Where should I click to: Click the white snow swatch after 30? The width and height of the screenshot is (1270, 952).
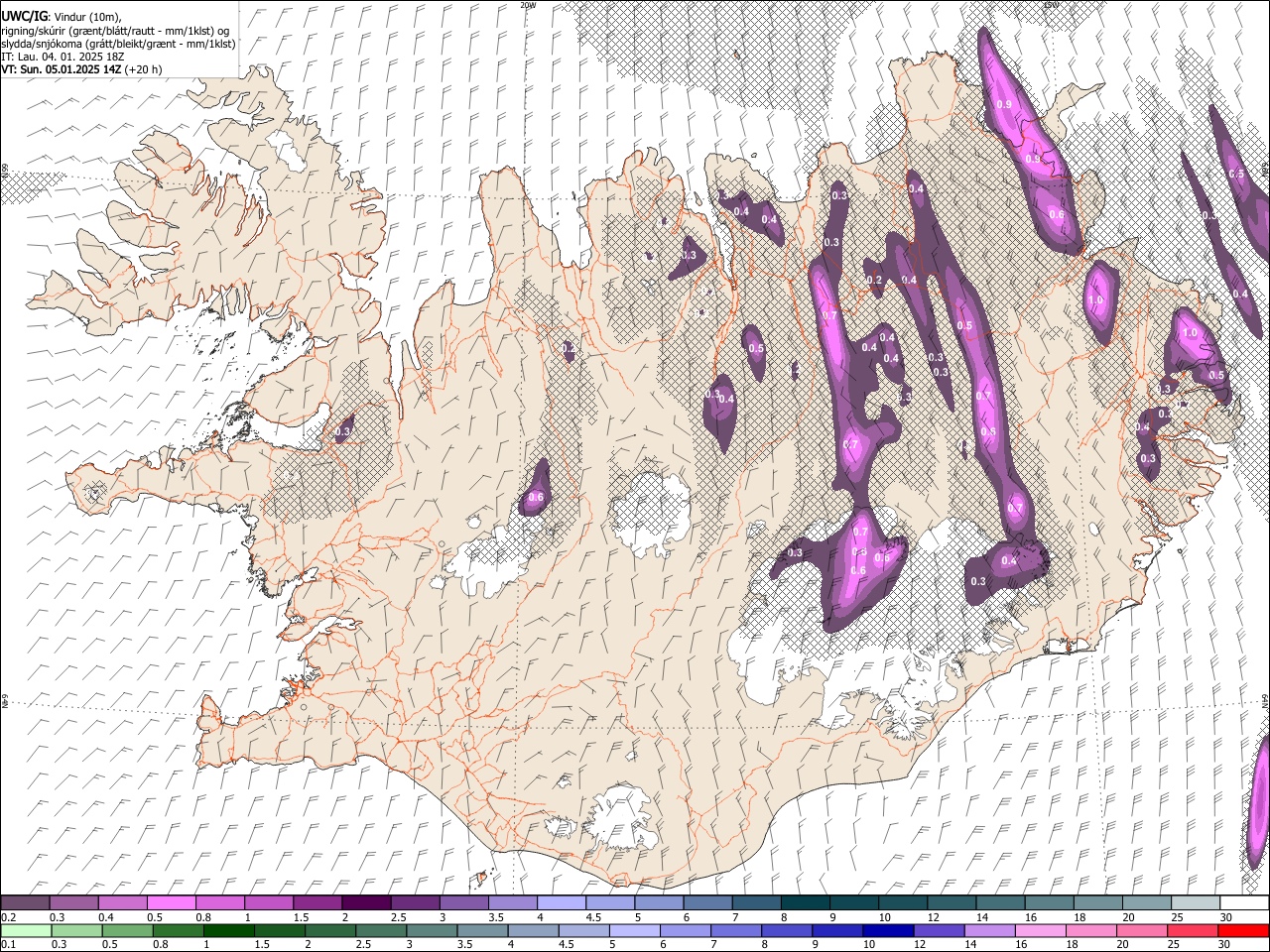point(1243,903)
